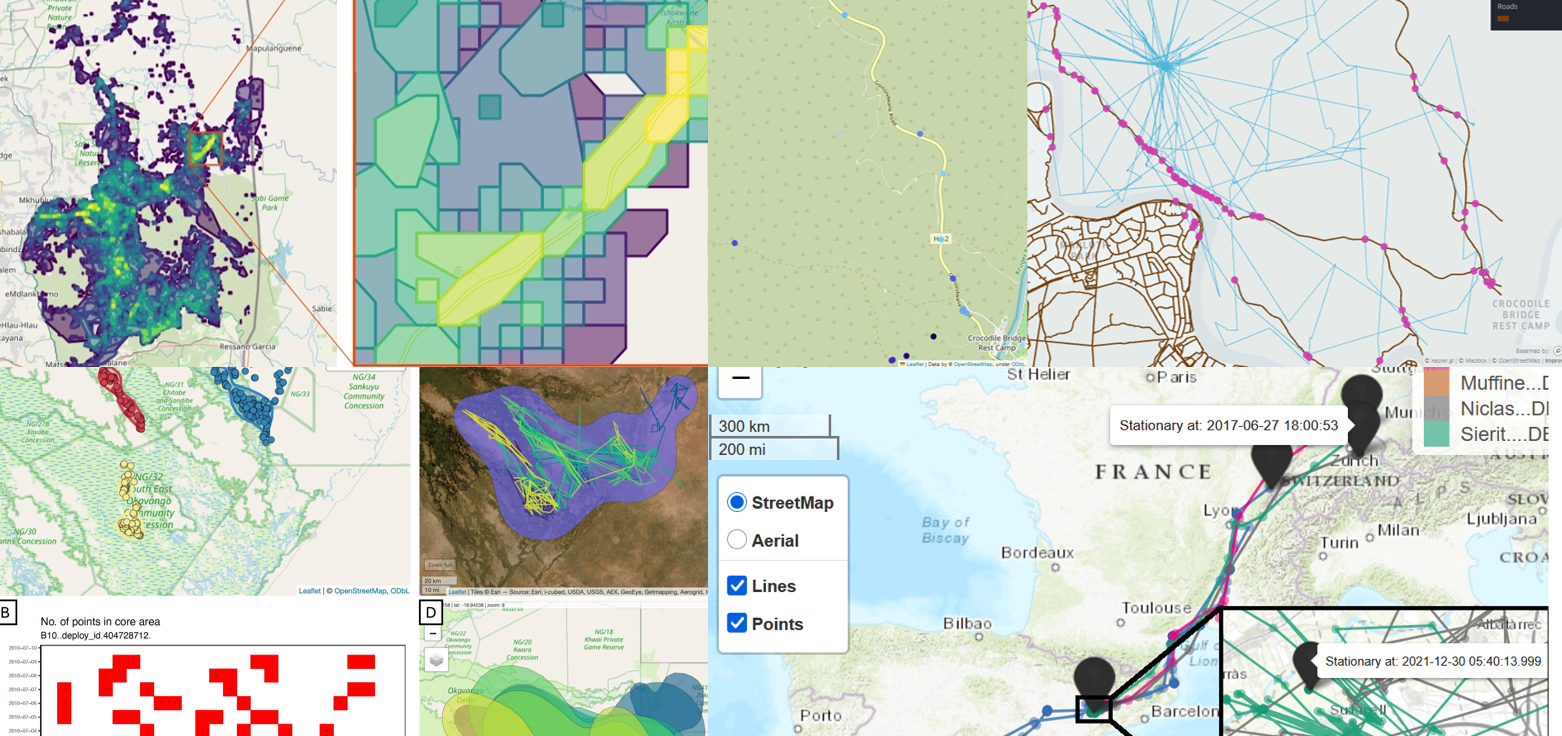Select the Aerial base layer

737,540
